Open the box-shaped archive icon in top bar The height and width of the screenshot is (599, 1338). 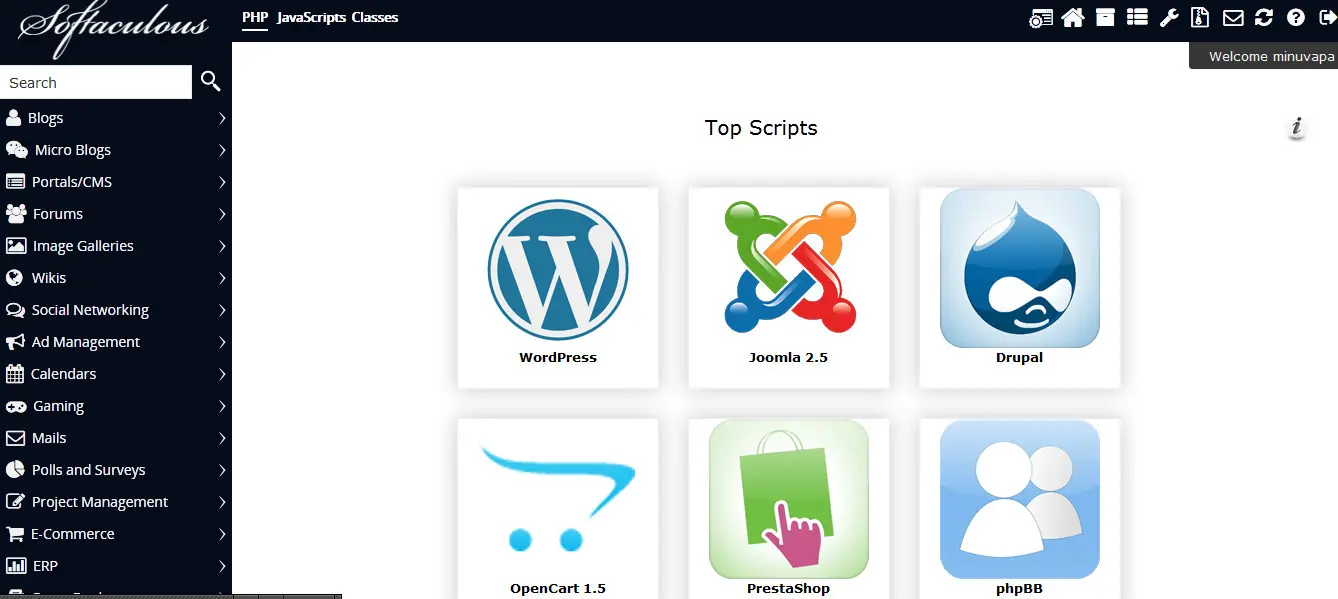coord(1105,17)
